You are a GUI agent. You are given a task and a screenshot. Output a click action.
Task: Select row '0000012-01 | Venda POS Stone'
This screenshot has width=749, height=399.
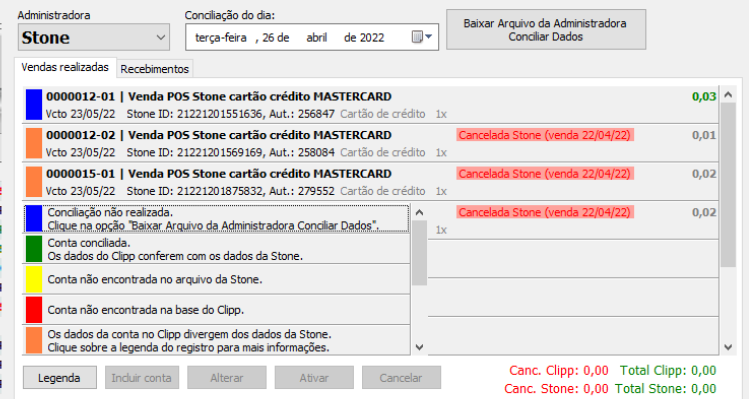click(x=371, y=105)
